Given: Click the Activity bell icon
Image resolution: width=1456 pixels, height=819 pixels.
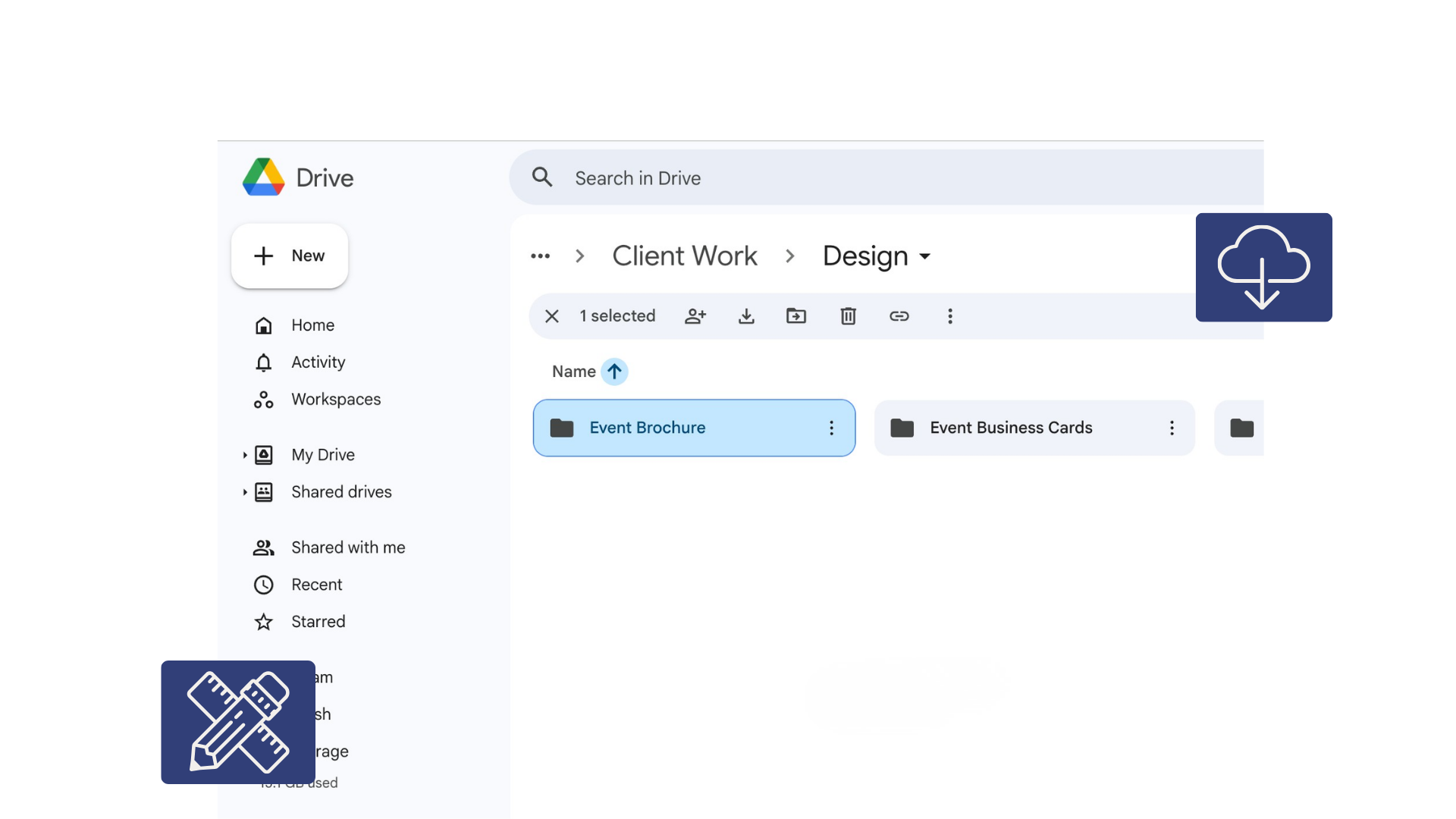Looking at the screenshot, I should 263,362.
